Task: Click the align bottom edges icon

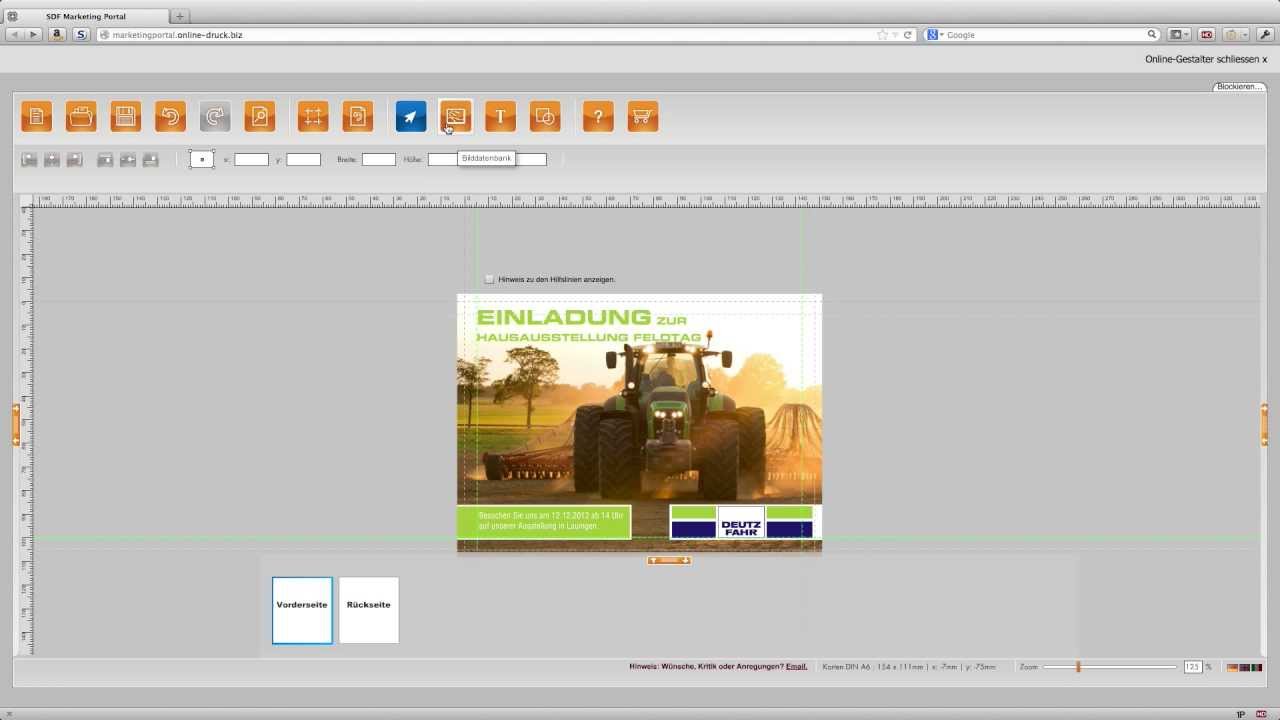Action: (x=150, y=160)
